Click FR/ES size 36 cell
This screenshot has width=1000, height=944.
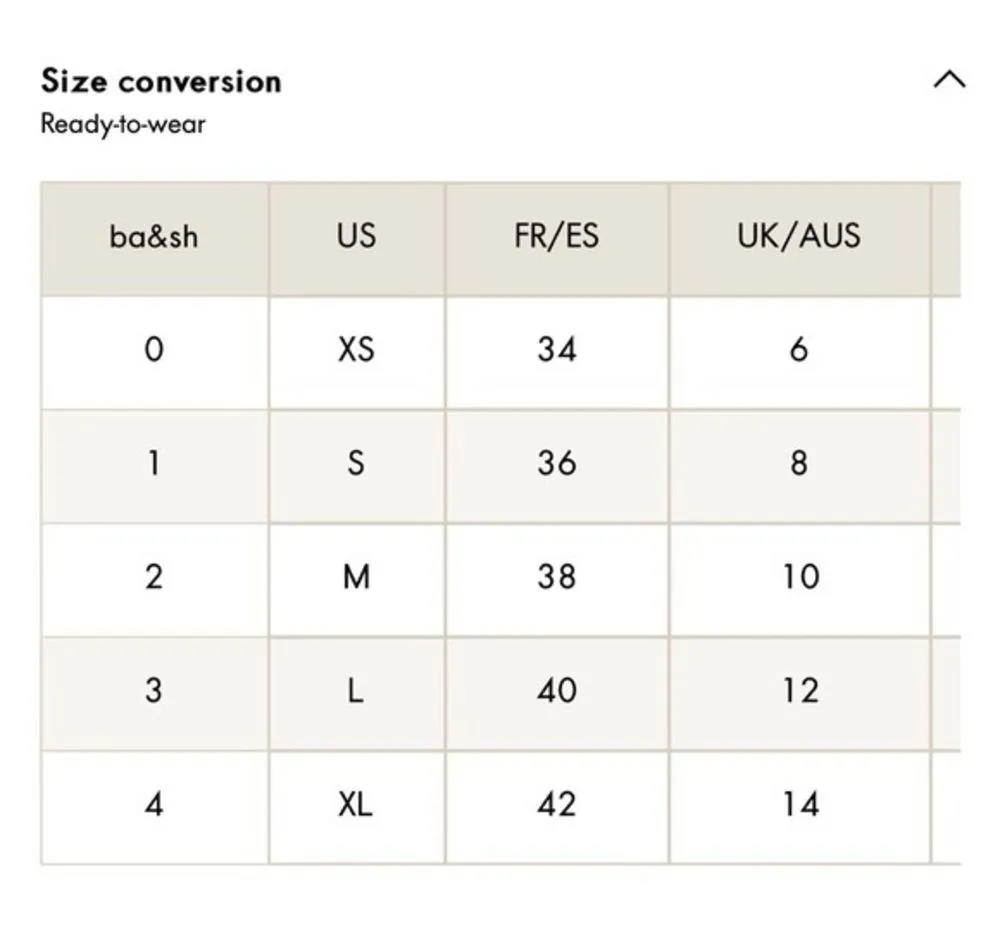(x=556, y=464)
